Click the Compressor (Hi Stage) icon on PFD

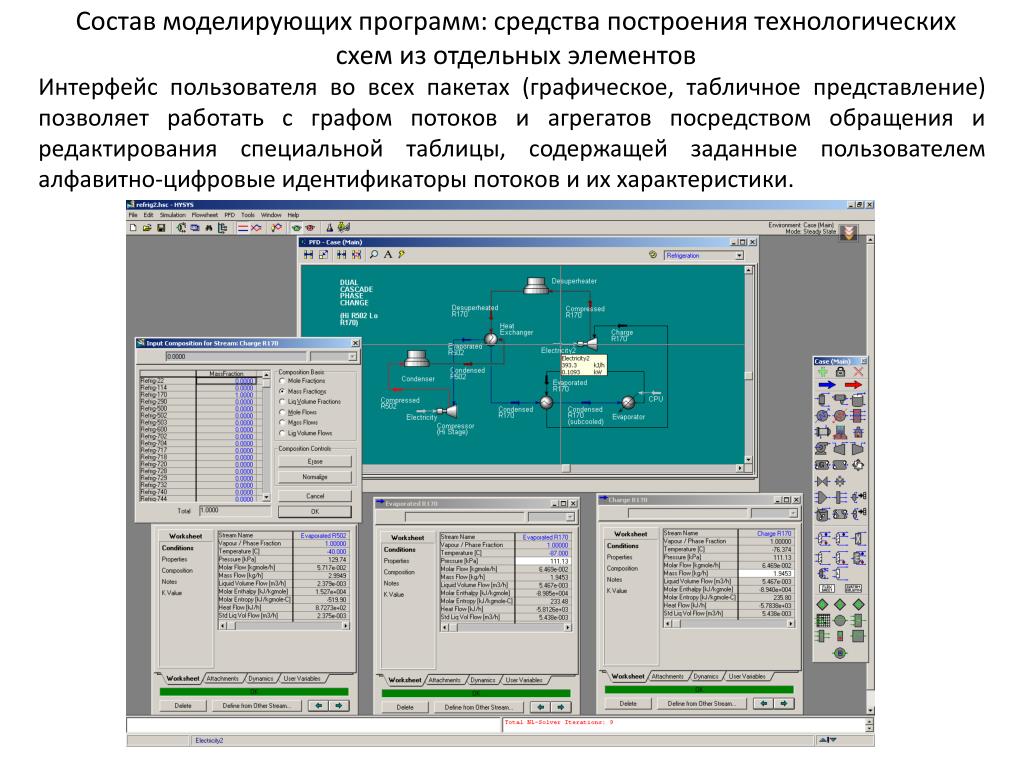point(447,410)
